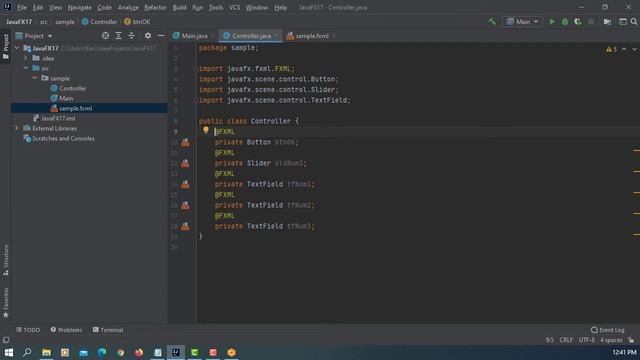Open the VCS menu

coord(234,7)
